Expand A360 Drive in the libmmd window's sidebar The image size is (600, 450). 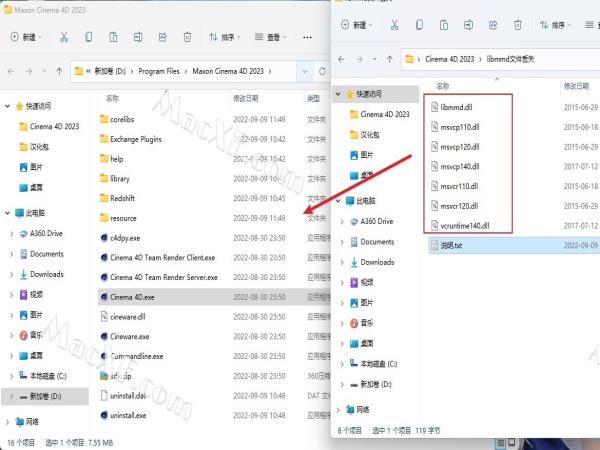342,222
